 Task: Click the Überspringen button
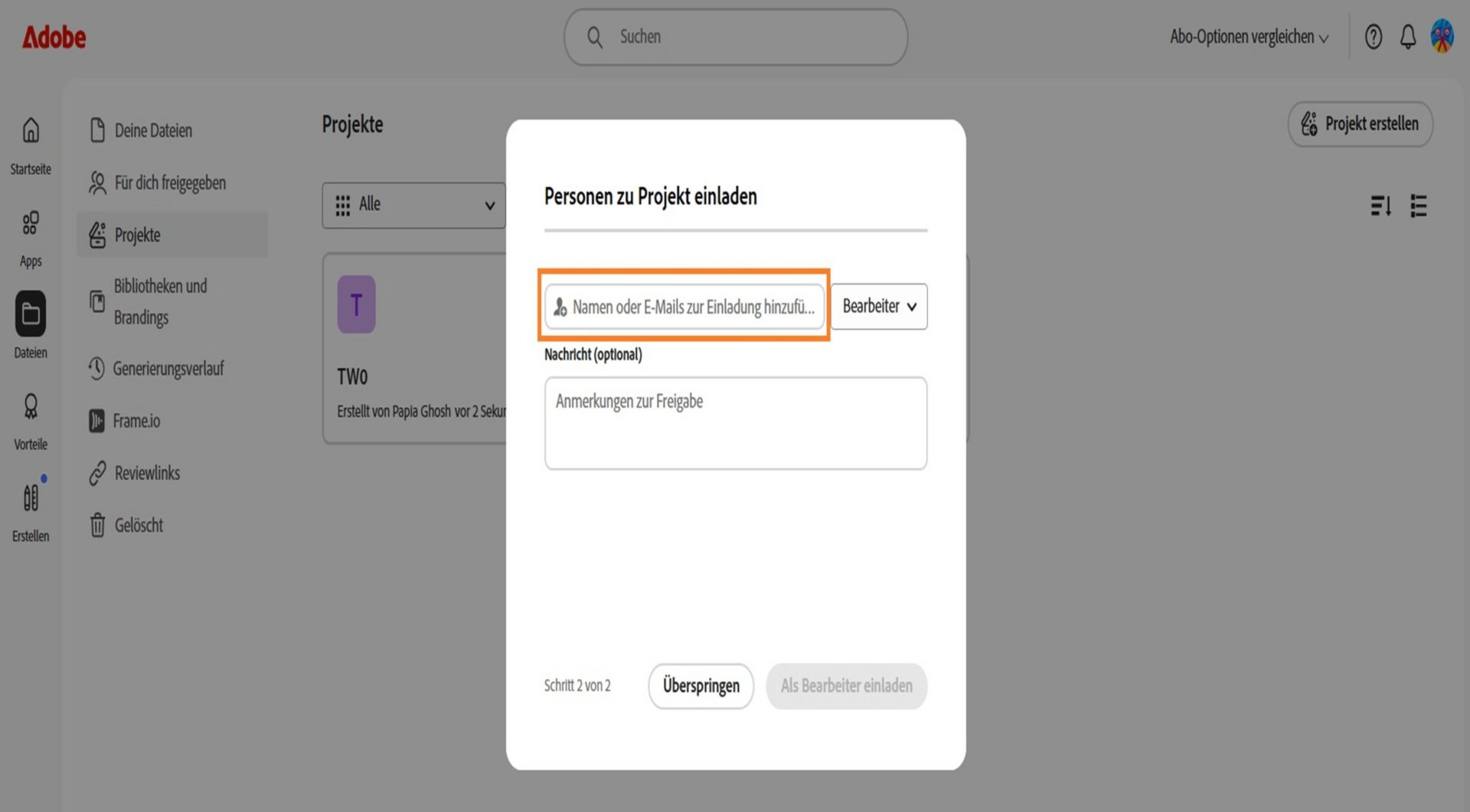coord(701,686)
